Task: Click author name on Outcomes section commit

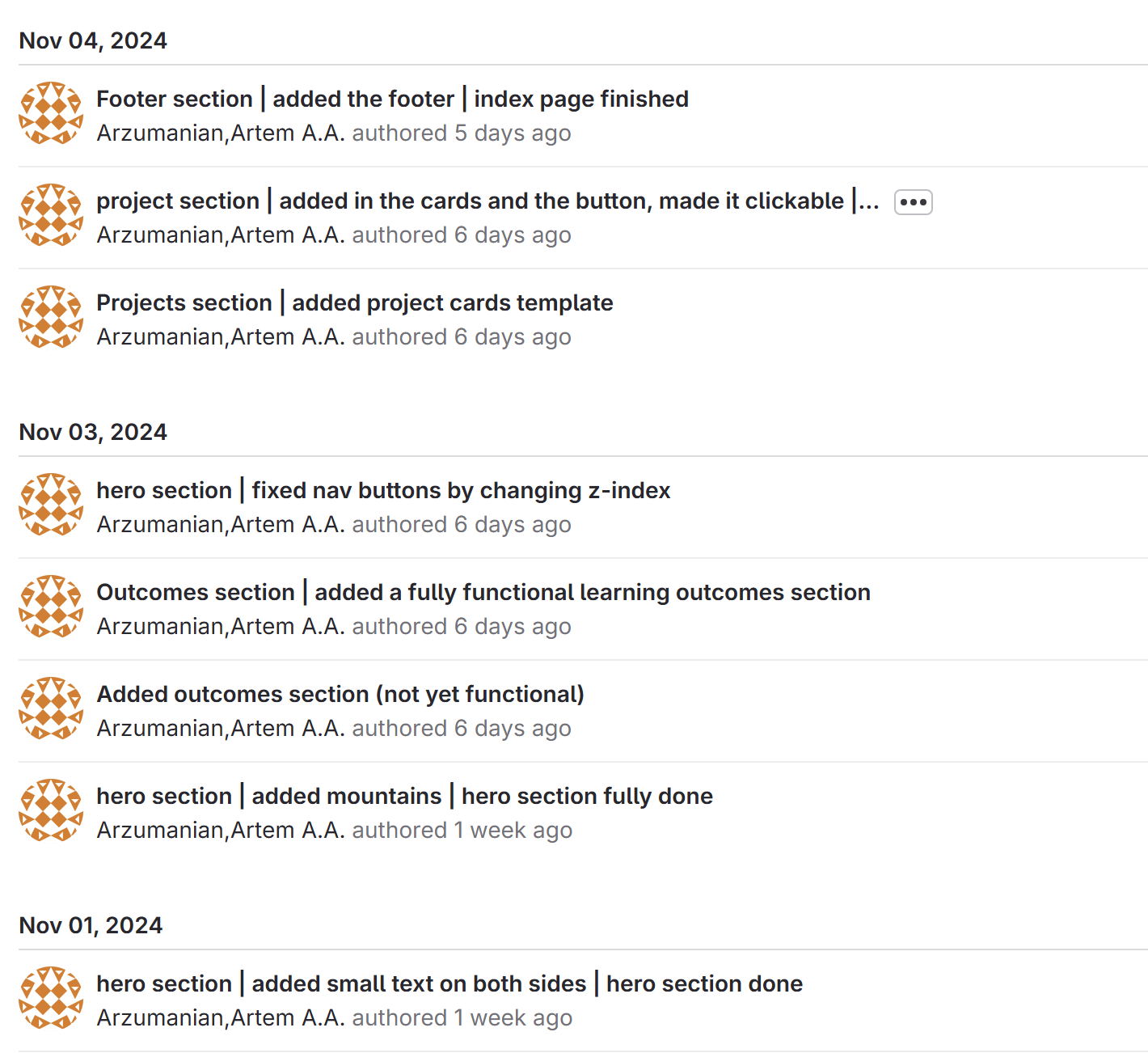Action: [x=221, y=627]
